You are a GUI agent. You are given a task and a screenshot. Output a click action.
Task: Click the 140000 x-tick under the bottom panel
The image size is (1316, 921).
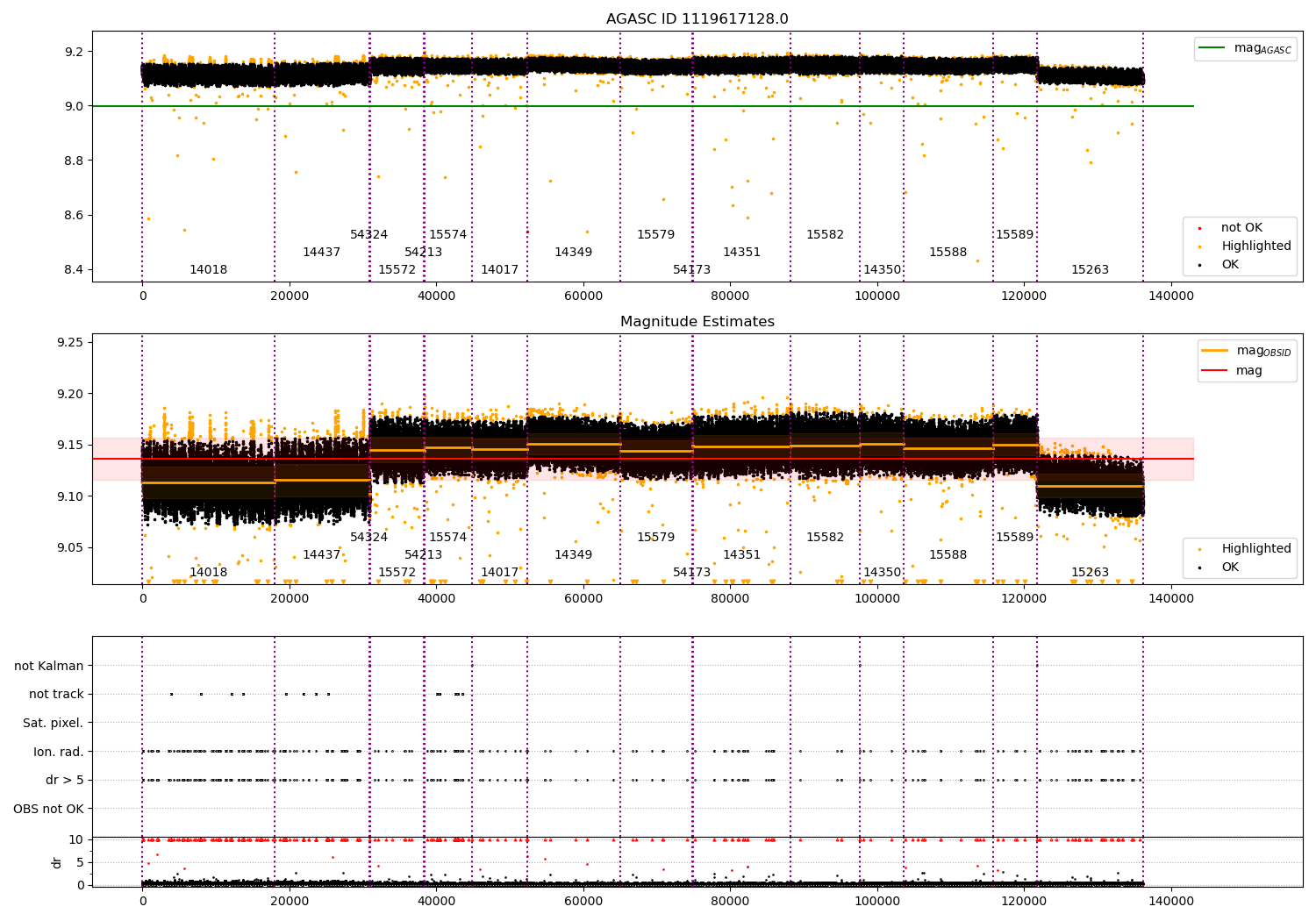pos(1170,900)
